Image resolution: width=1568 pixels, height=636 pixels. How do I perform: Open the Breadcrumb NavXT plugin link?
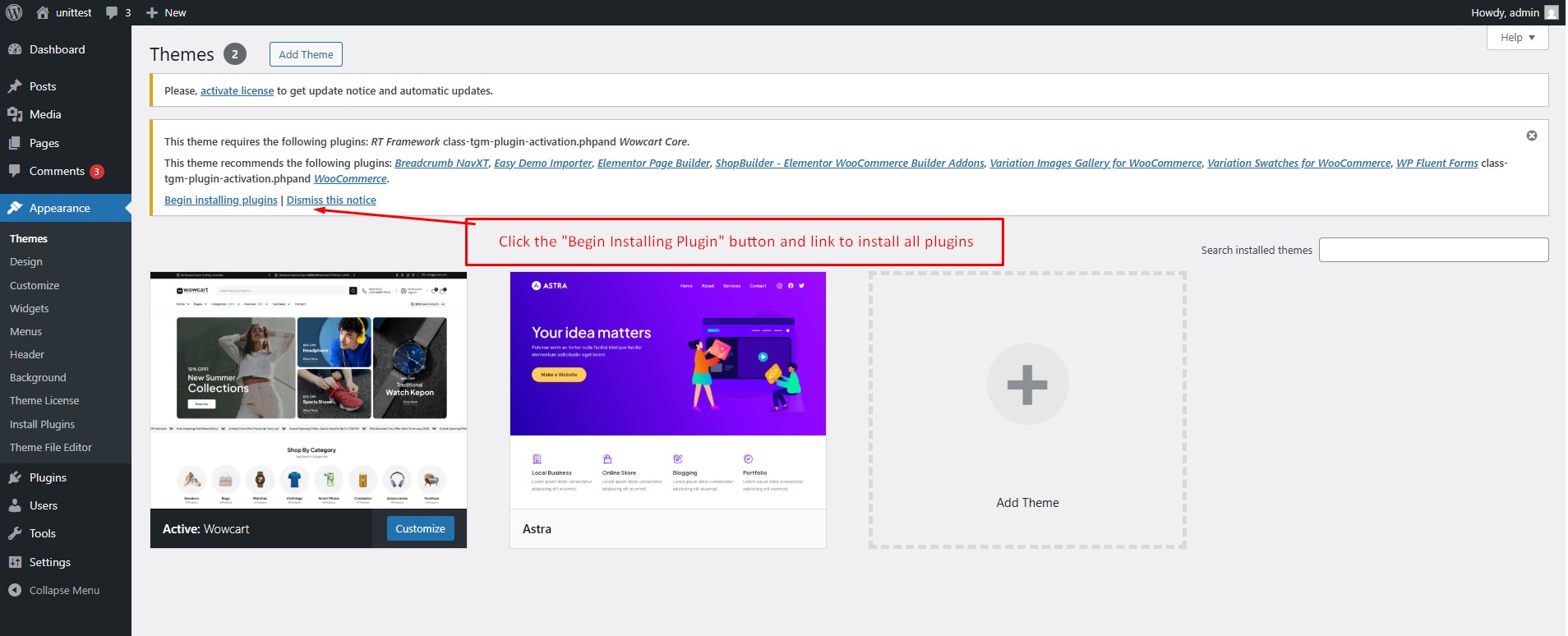click(x=441, y=163)
